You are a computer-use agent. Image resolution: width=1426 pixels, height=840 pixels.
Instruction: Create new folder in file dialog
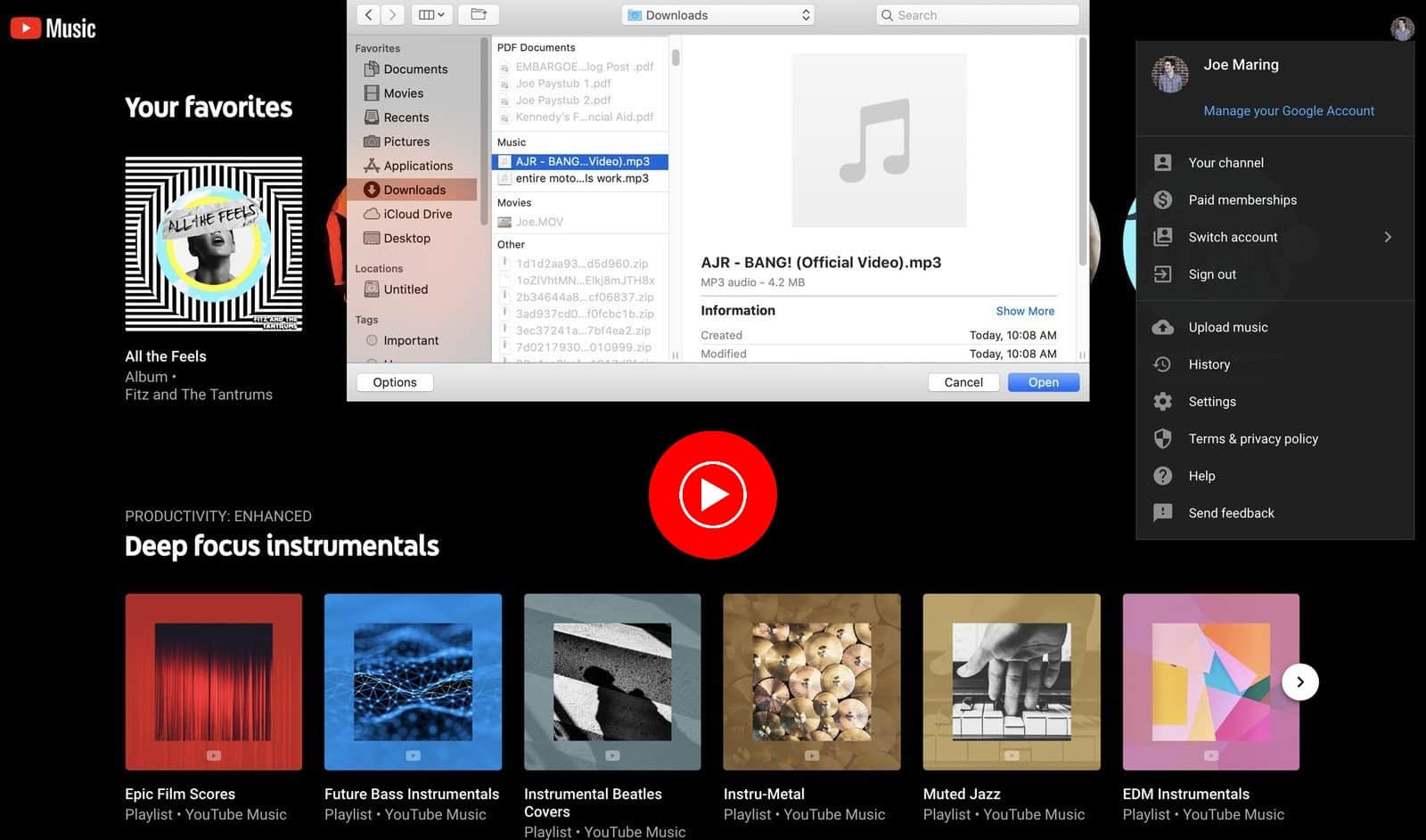(479, 14)
